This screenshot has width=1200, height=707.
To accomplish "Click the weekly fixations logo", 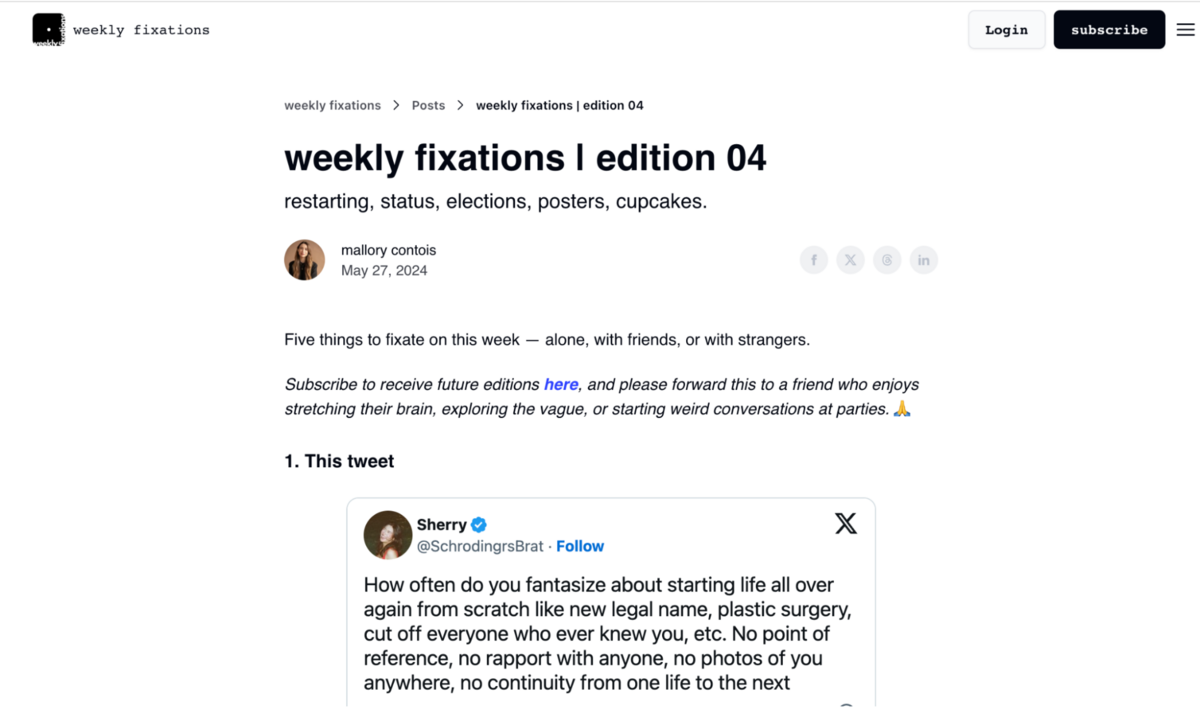I will tap(120, 29).
